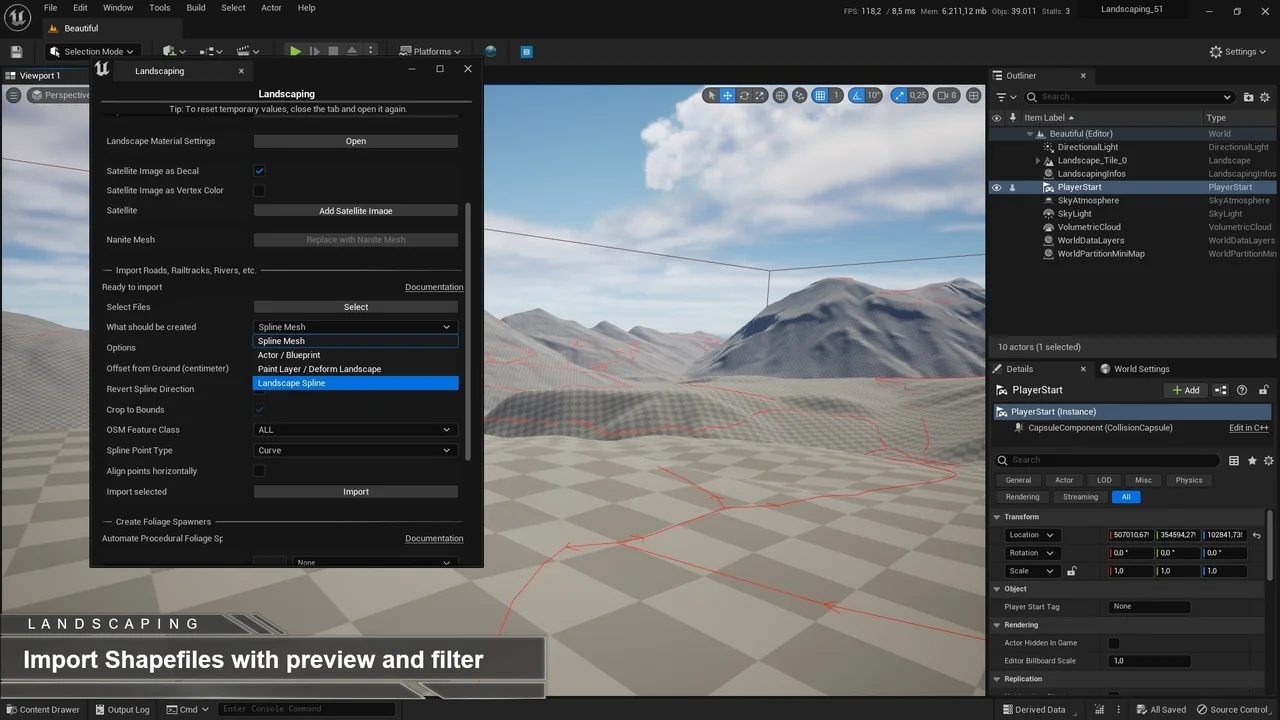The width and height of the screenshot is (1280, 720).
Task: Open Outliner settings gear icon
Action: [1267, 97]
